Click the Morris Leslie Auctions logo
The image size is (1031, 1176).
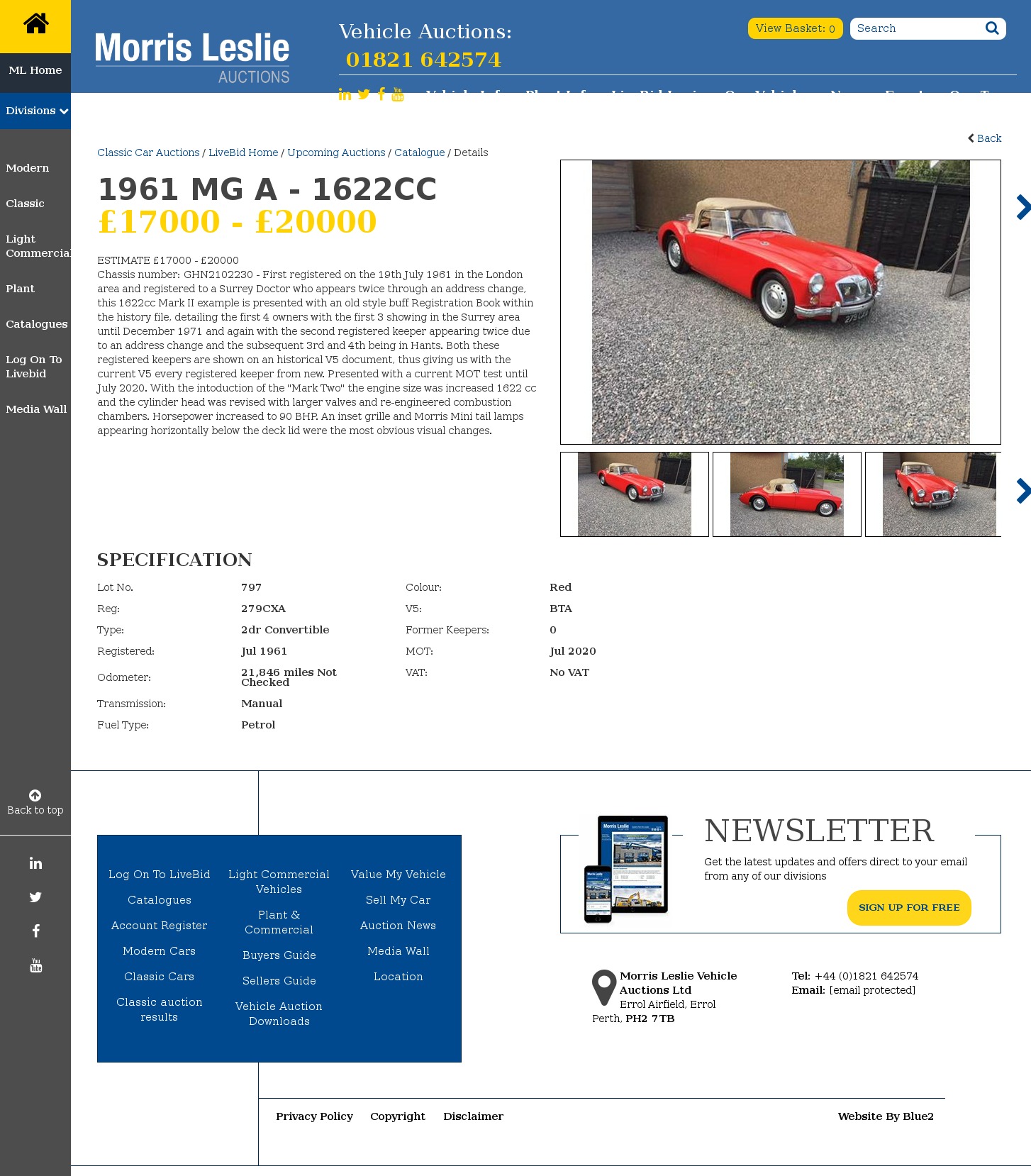[192, 58]
